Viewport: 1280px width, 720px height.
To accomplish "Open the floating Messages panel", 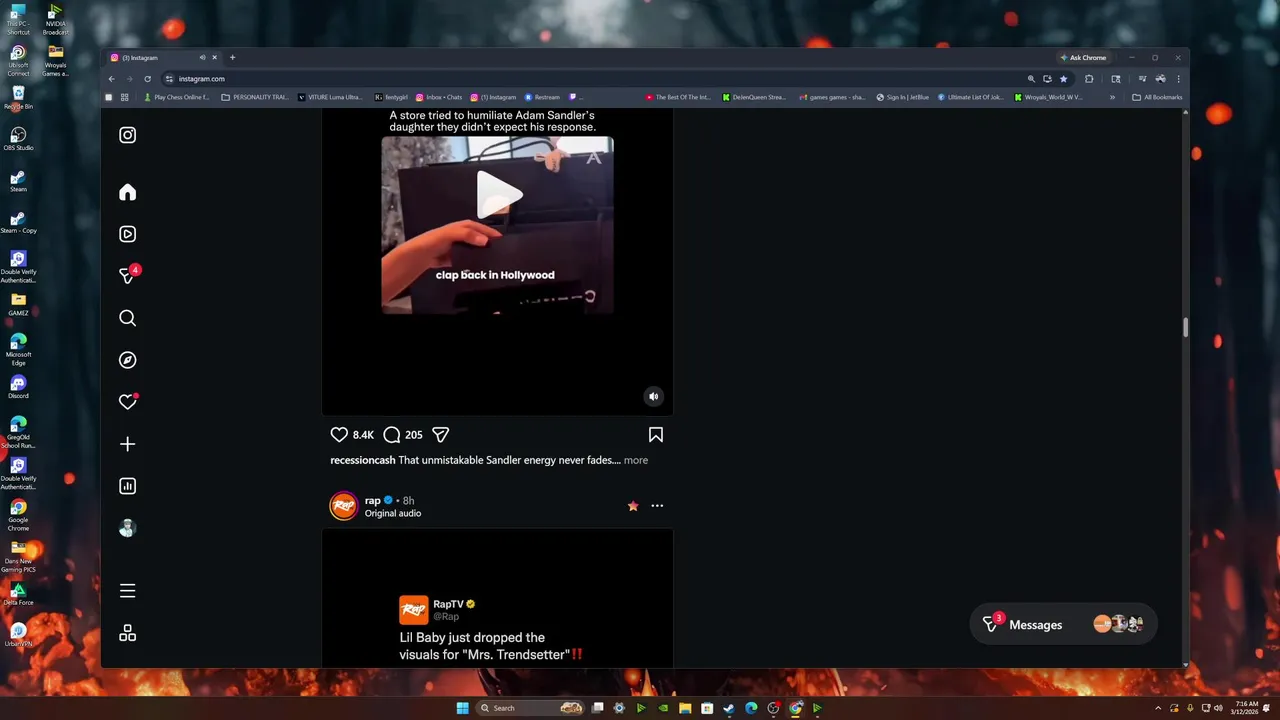I will pyautogui.click(x=1063, y=624).
